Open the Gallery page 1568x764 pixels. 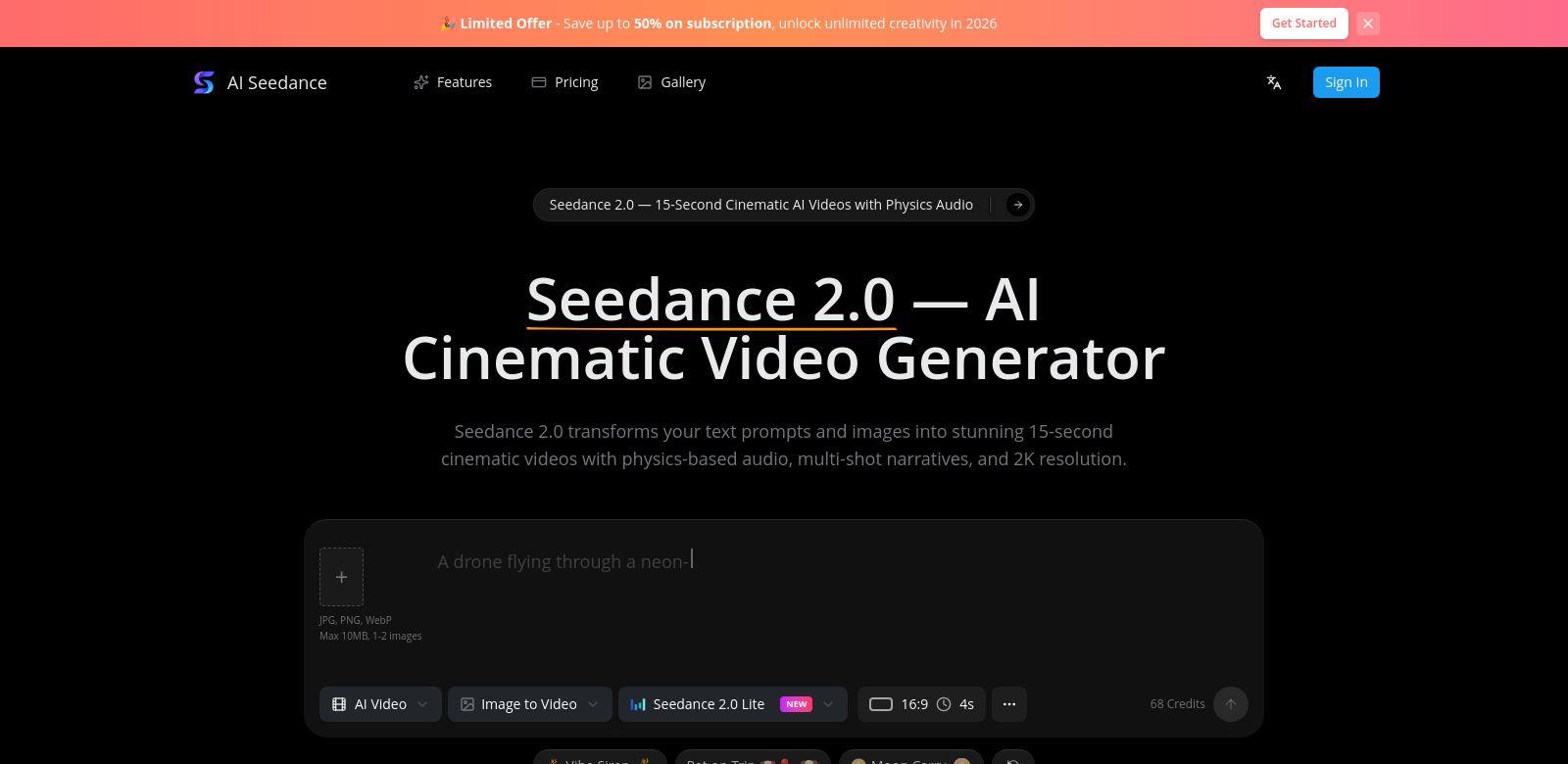(x=671, y=82)
